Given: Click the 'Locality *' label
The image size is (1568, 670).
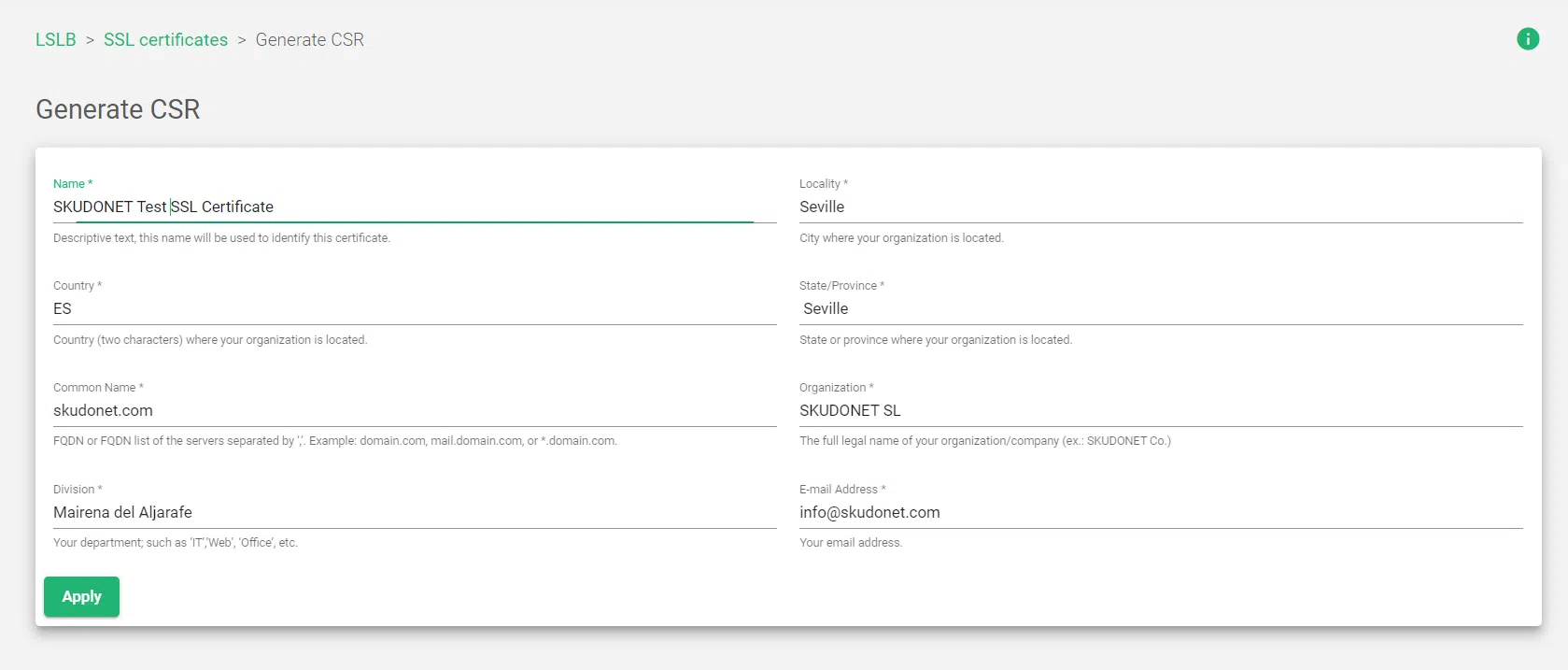Looking at the screenshot, I should pos(824,184).
